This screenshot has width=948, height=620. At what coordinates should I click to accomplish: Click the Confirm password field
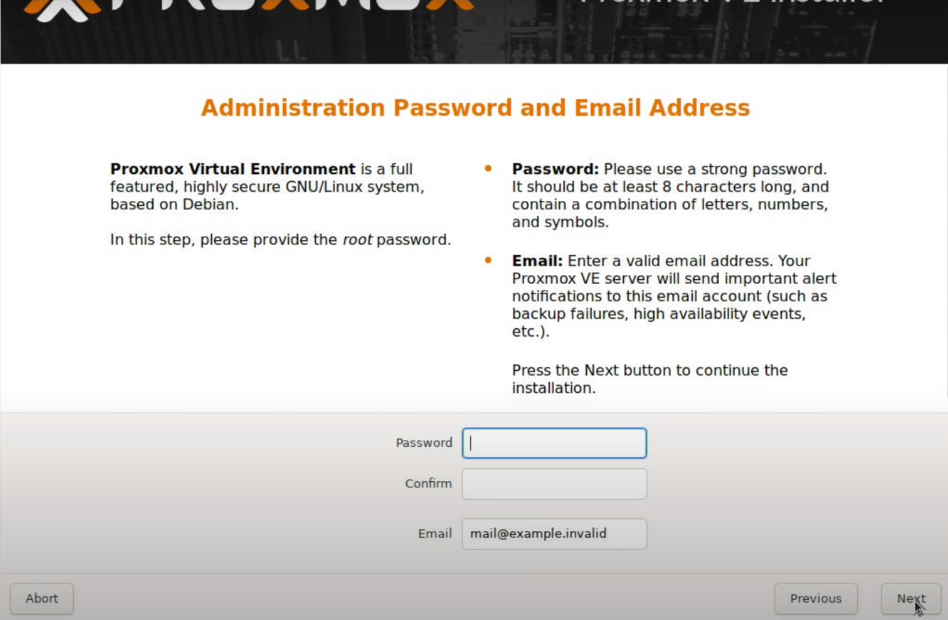554,484
